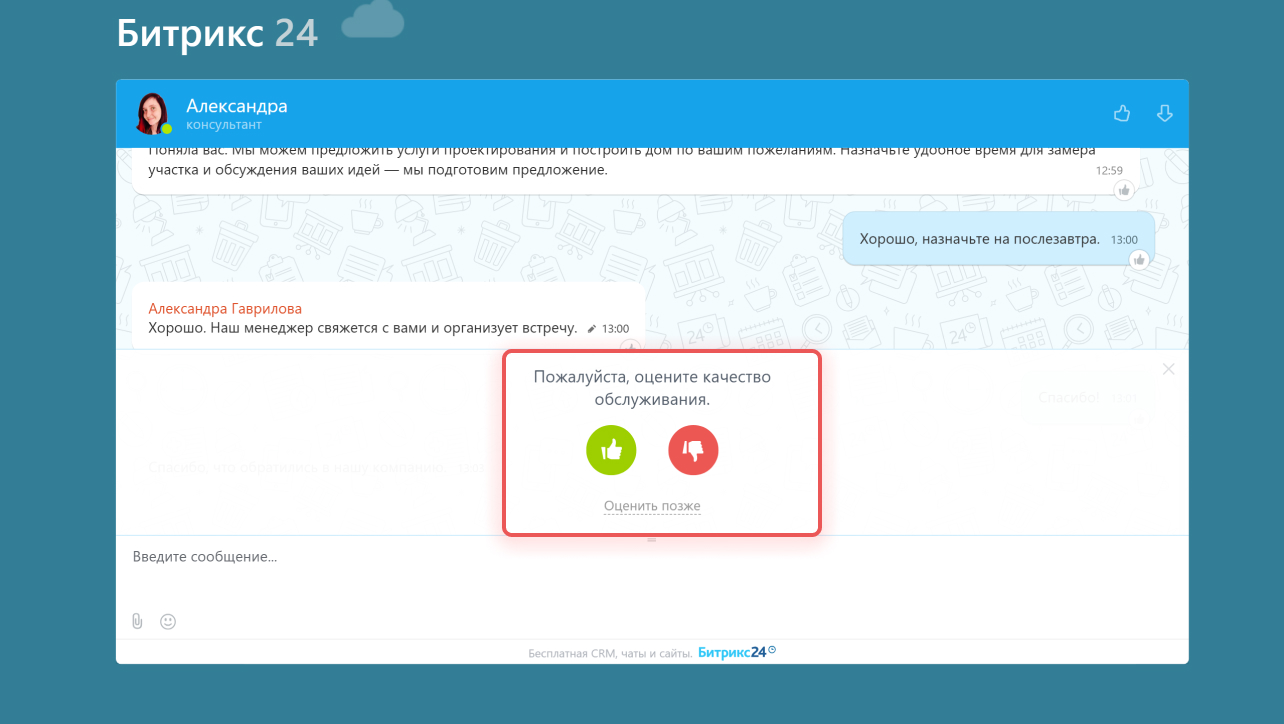Click the Битрикс24 footer link
Viewport: 1284px width, 724px height.
click(737, 652)
